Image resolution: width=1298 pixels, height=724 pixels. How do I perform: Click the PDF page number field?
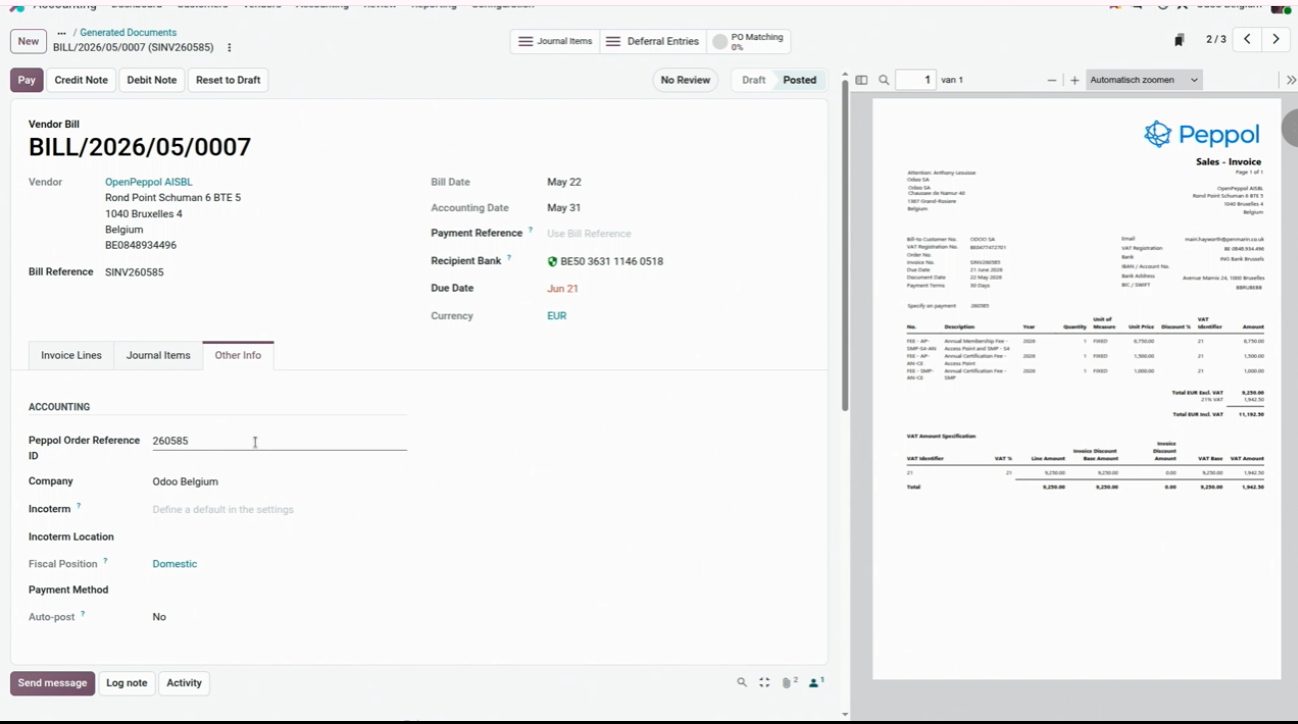point(915,80)
